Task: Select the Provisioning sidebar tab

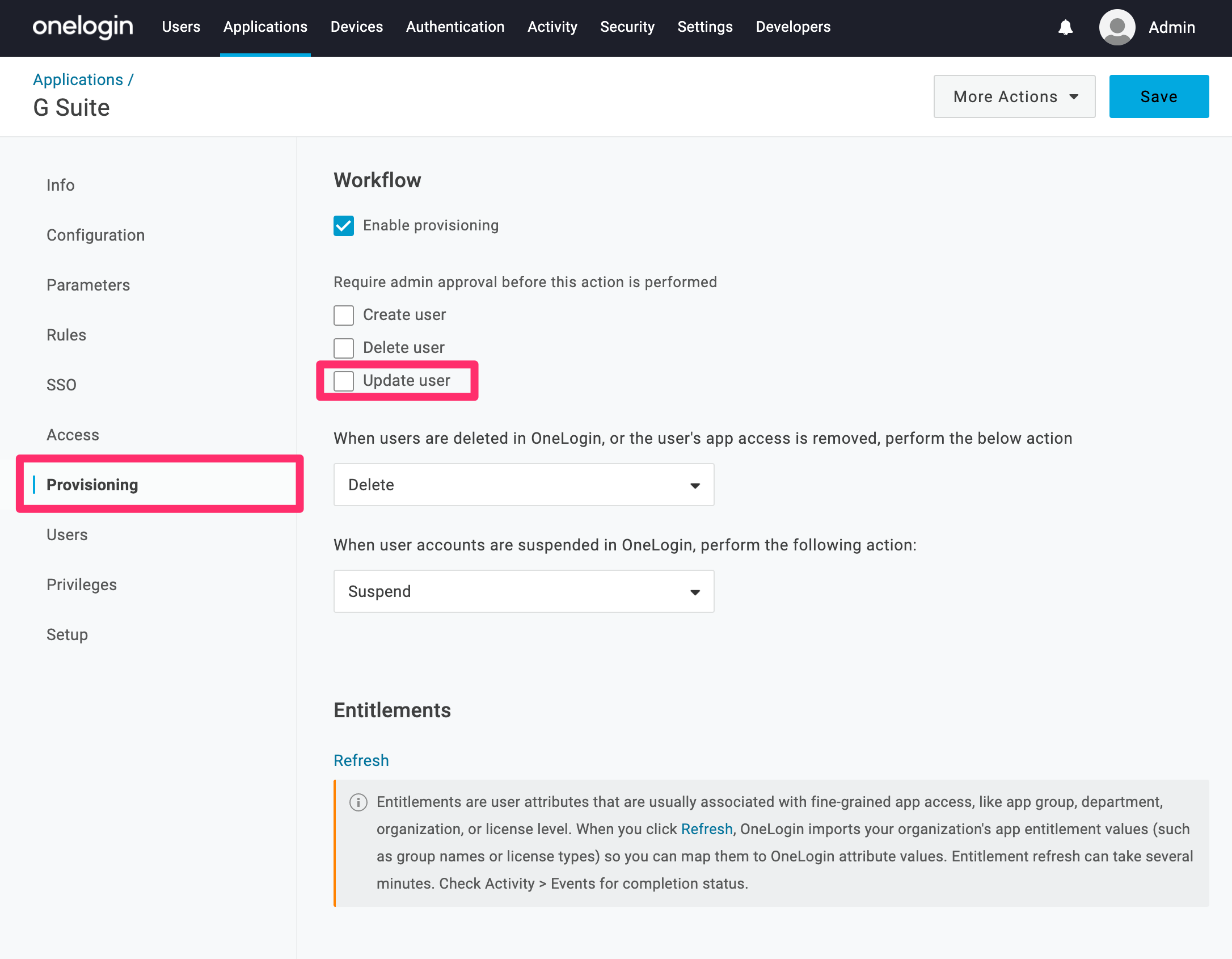Action: [92, 485]
